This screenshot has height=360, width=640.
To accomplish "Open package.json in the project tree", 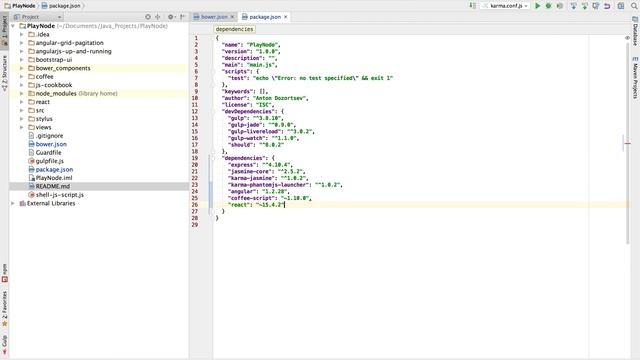I will [x=54, y=169].
